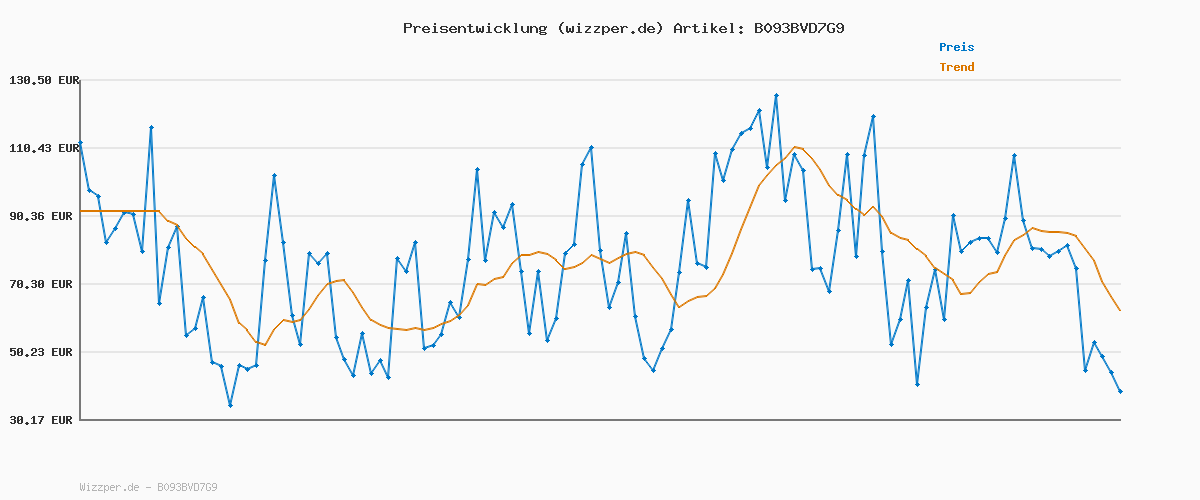Click the 110.43 EUR axis label
This screenshot has height=500, width=1200.
[x=42, y=148]
